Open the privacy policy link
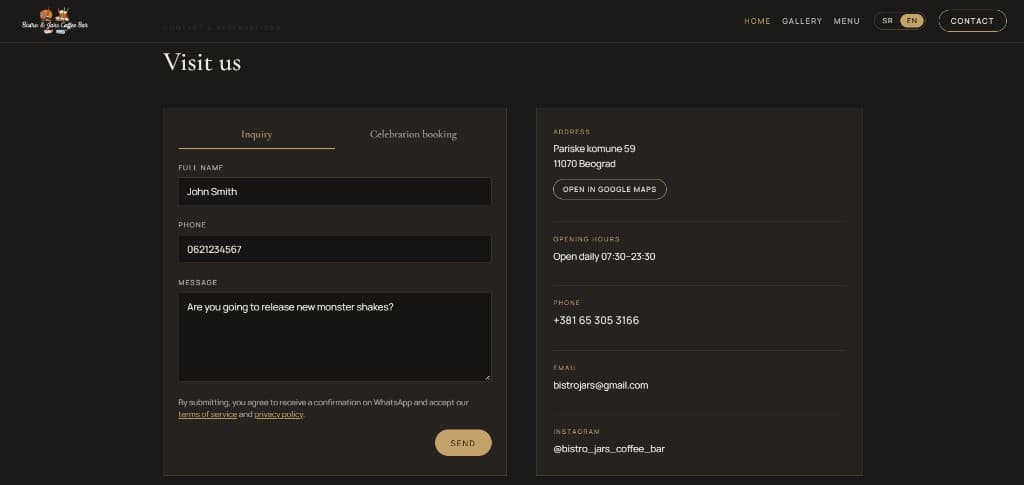Screen dimensions: 1024x485 [279, 415]
